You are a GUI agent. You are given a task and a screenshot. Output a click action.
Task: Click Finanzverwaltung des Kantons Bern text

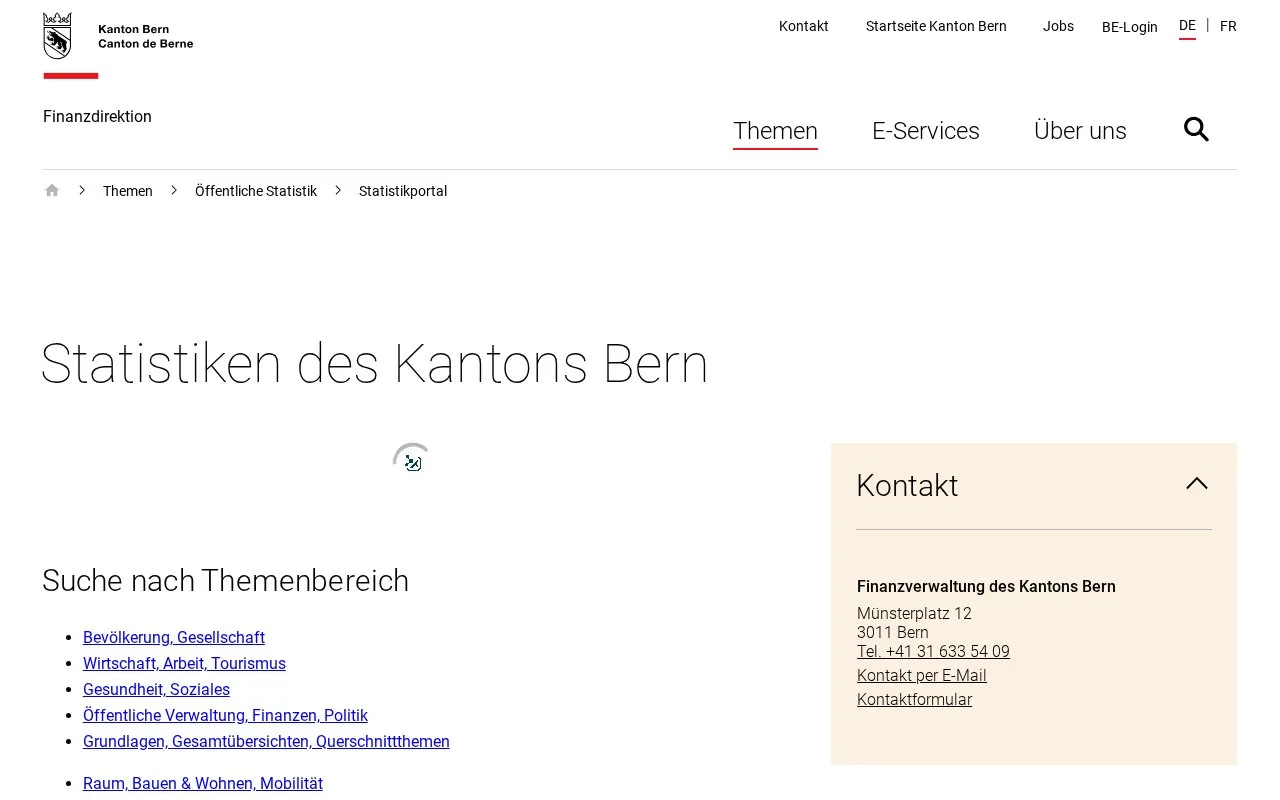click(986, 586)
